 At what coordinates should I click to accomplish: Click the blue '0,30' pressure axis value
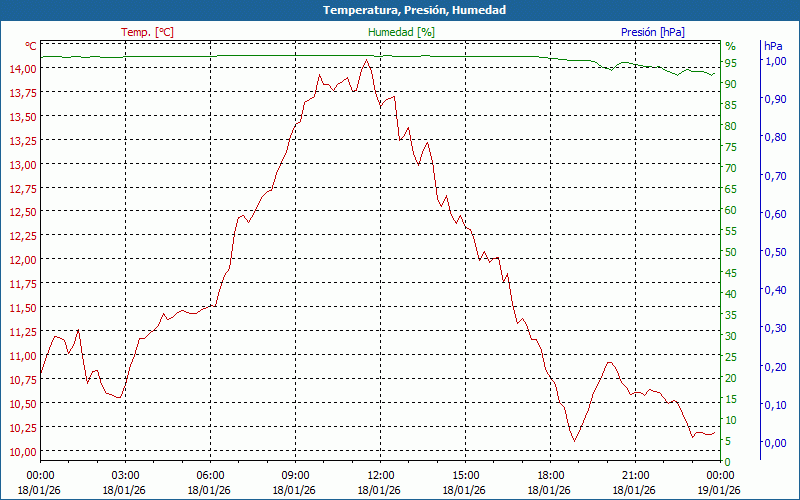coord(776,328)
